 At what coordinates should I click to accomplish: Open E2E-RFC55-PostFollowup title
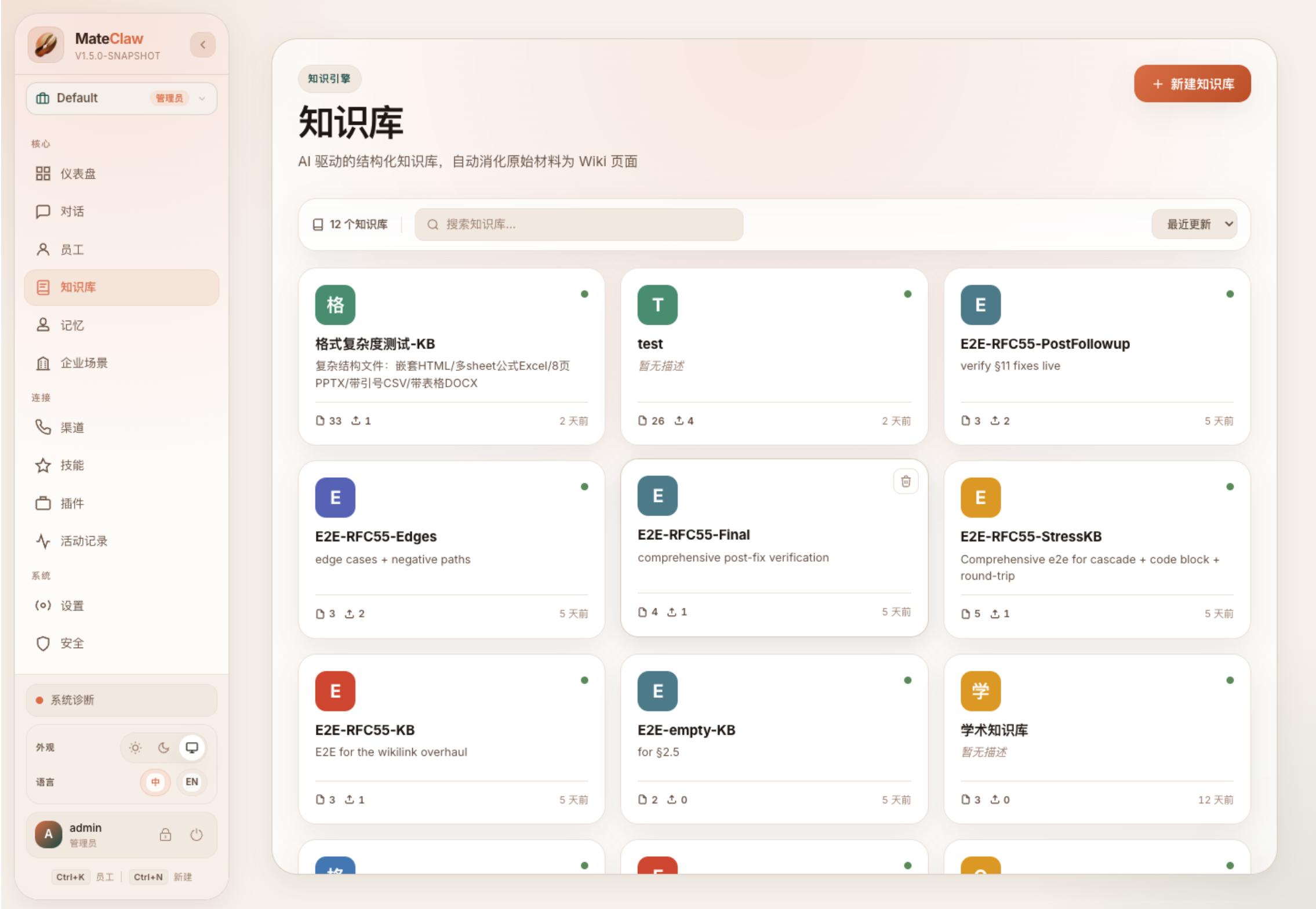click(1045, 344)
